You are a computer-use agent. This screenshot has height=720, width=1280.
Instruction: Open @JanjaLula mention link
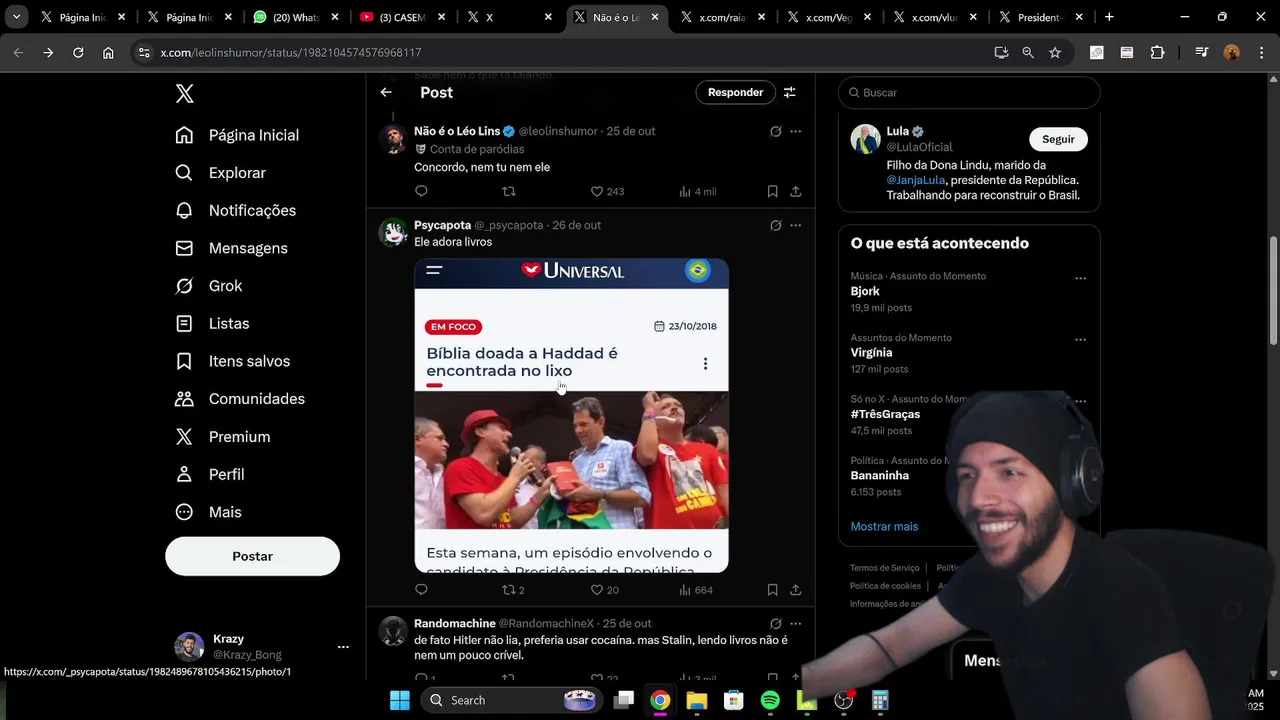(x=915, y=180)
